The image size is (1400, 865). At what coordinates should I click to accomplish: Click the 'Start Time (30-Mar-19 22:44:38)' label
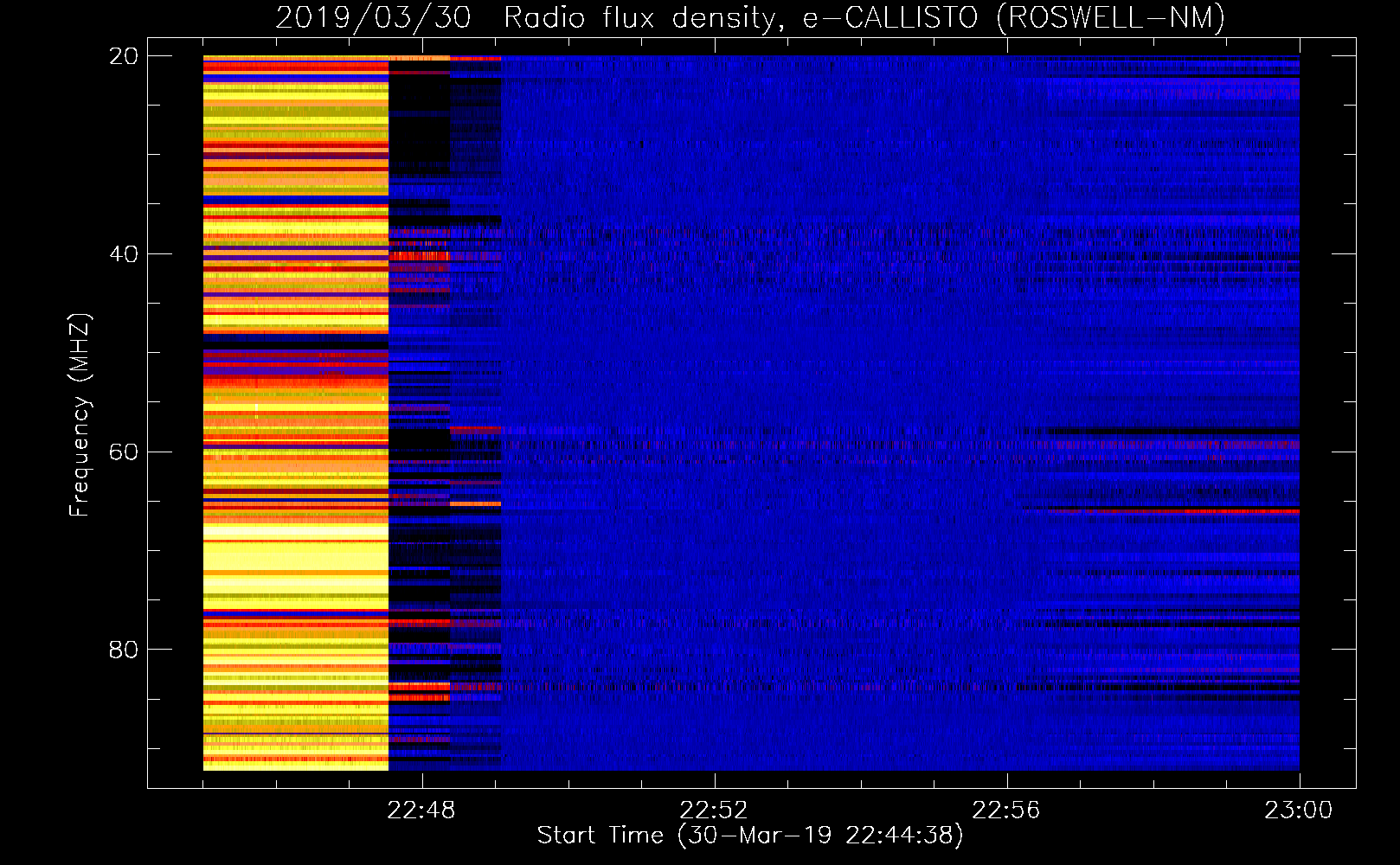(x=750, y=836)
